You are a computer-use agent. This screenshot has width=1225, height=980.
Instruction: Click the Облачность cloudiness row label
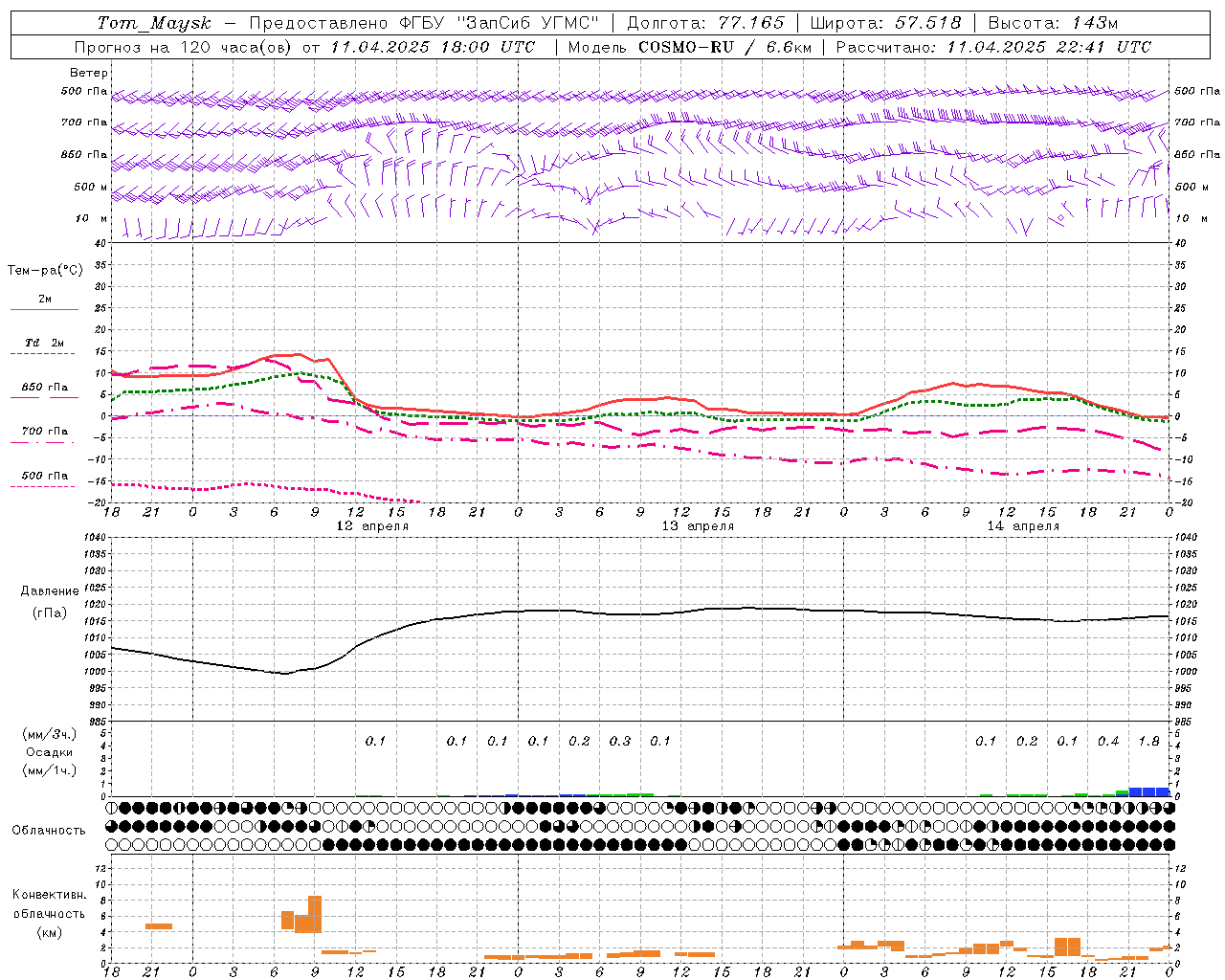coord(49,830)
